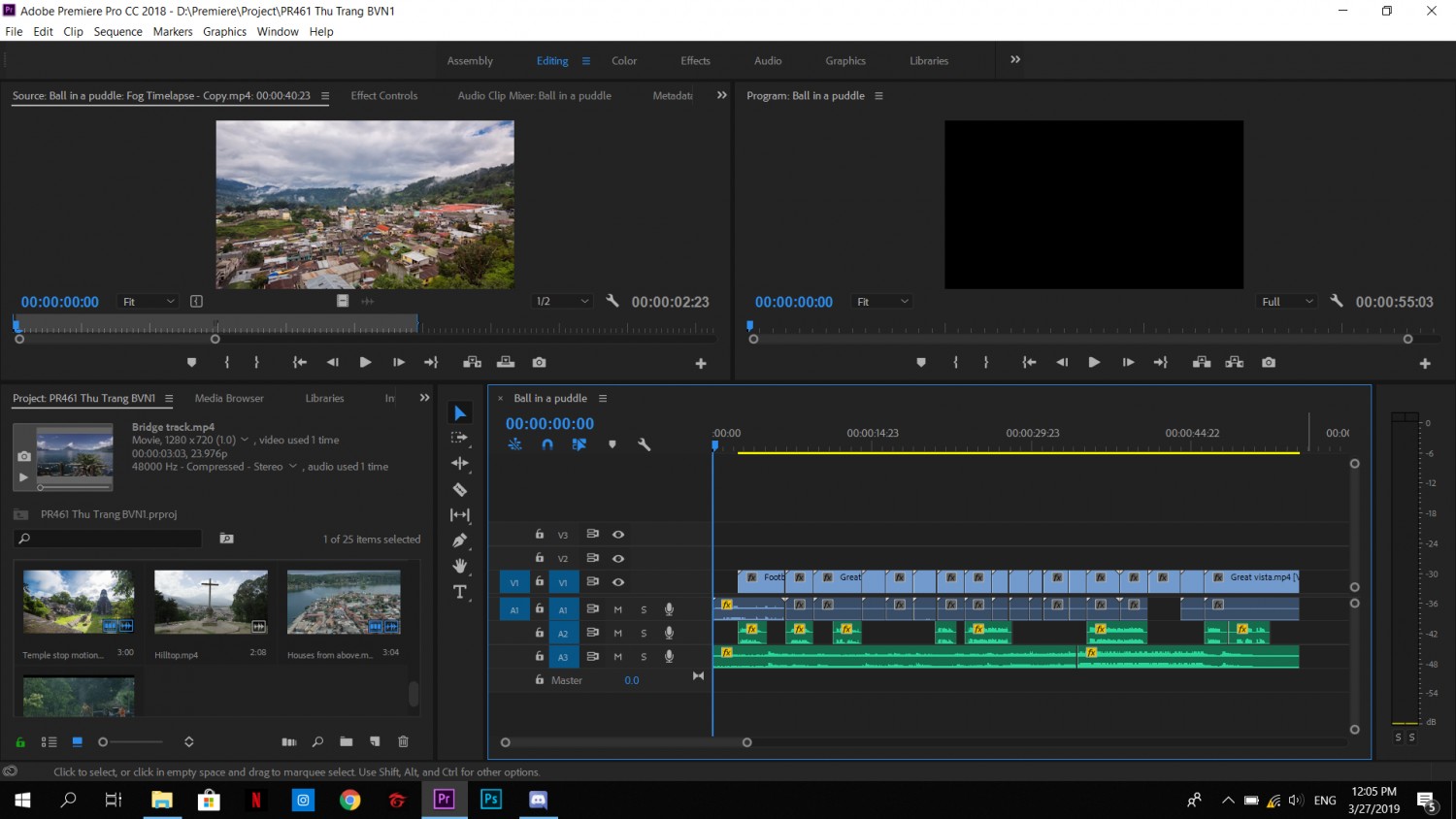Screen dimensions: 1456x819
Task: Expand Source panel tabs overflow chevron
Action: tap(721, 95)
